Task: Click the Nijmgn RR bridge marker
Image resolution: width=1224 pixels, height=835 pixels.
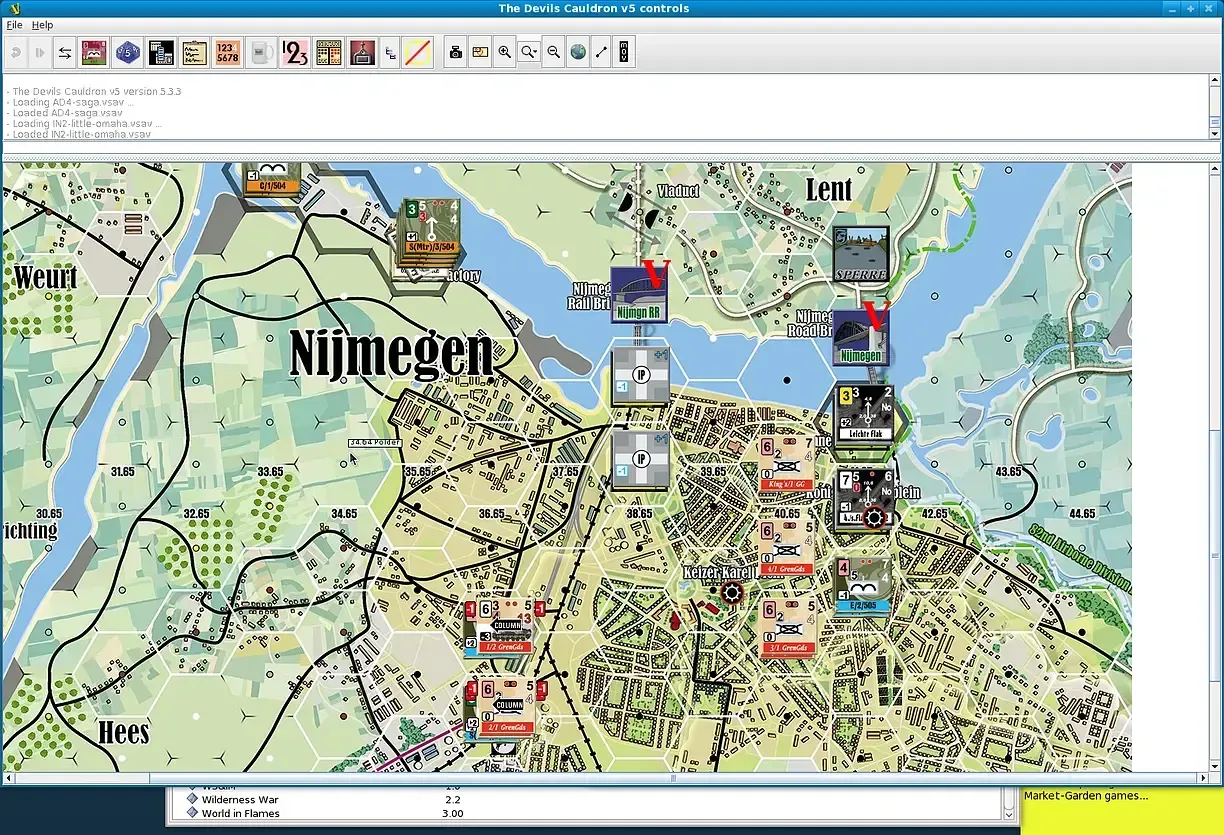Action: [639, 294]
